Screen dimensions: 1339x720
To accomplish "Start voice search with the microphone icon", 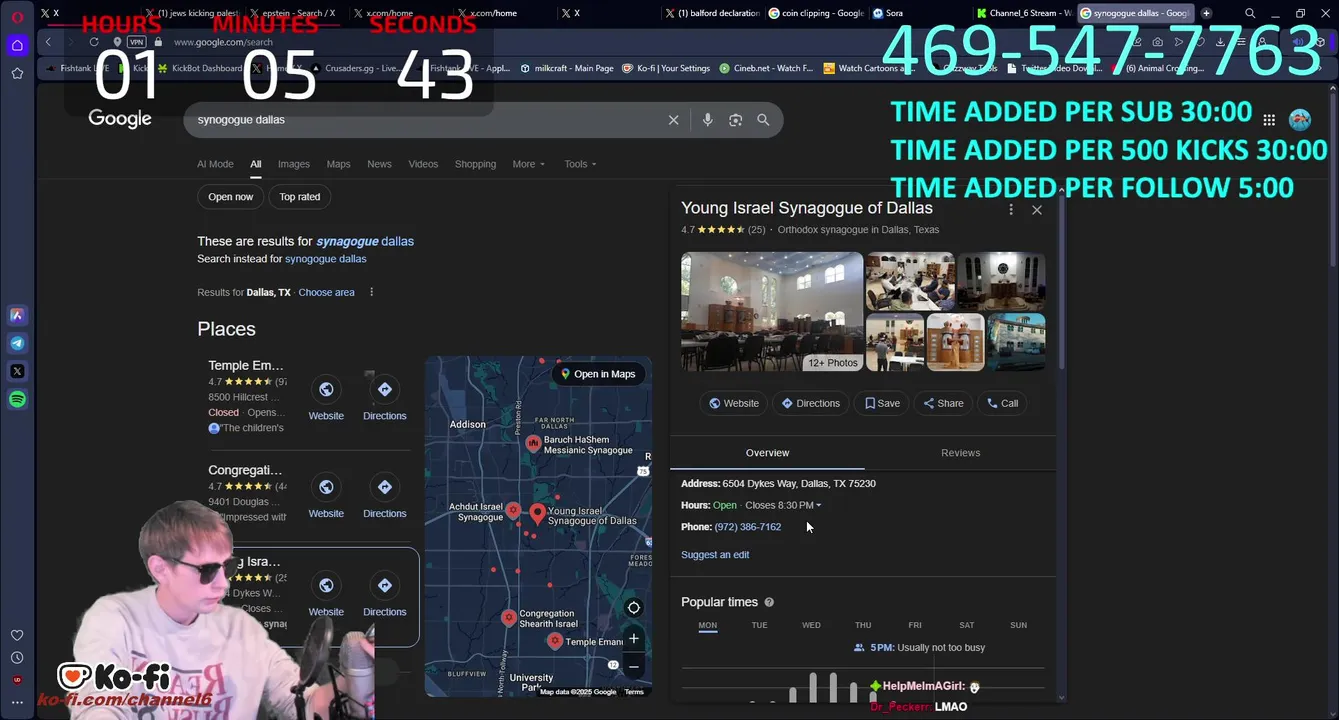I will pyautogui.click(x=707, y=120).
